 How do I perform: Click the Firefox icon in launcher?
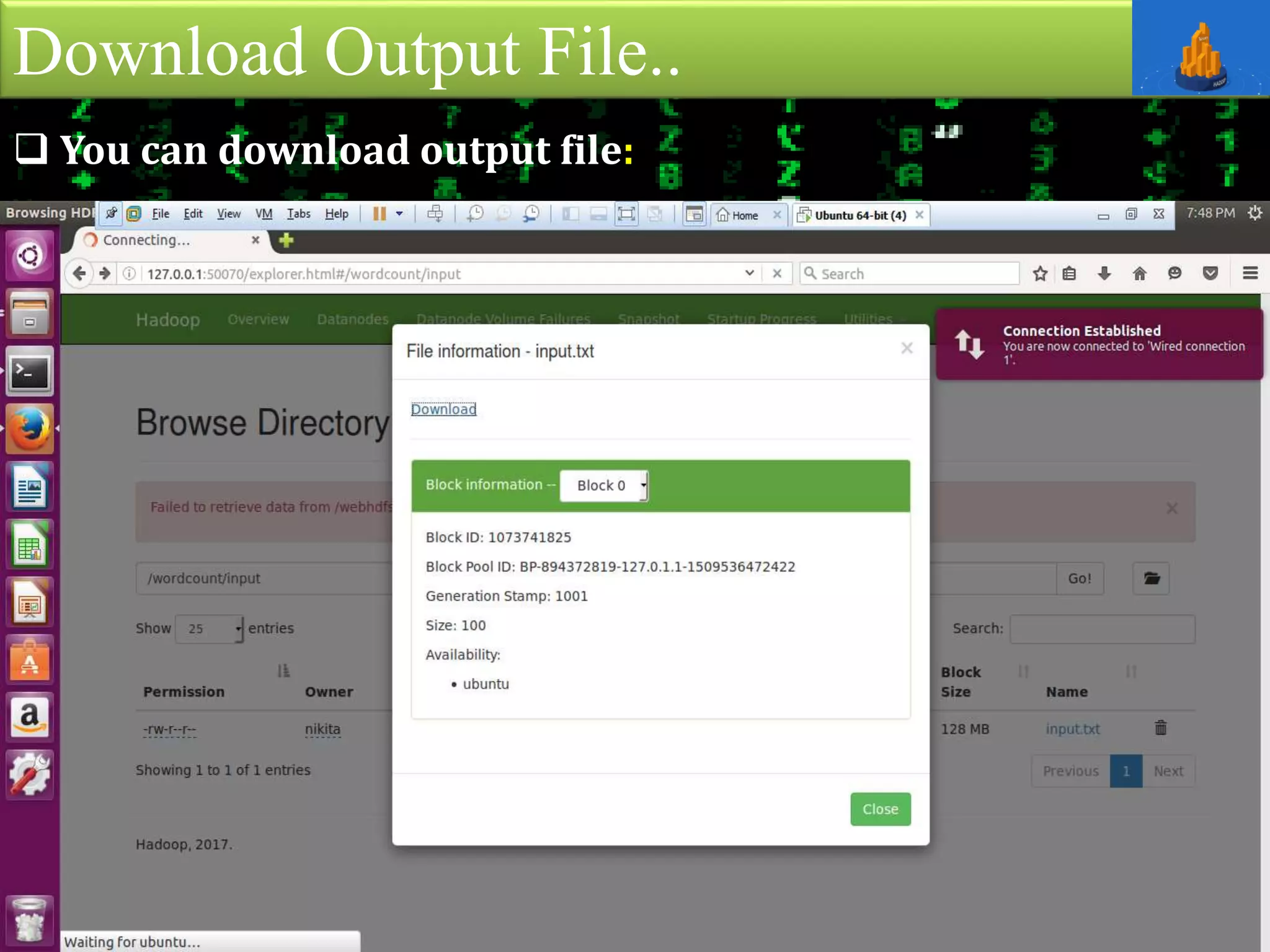coord(29,429)
